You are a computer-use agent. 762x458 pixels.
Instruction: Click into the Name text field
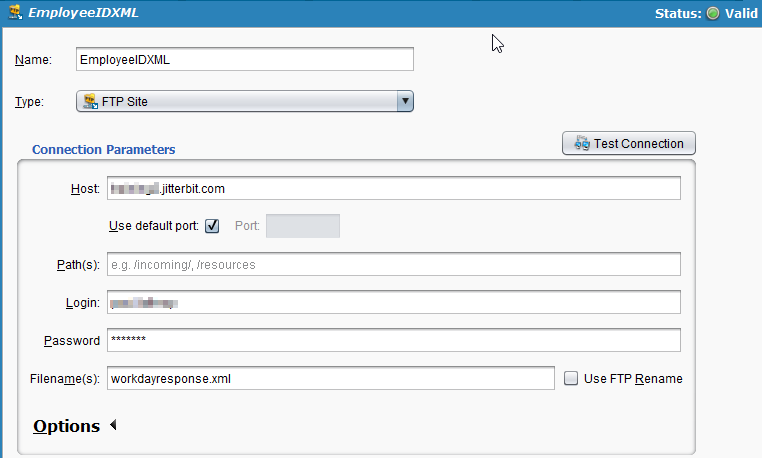(244, 59)
